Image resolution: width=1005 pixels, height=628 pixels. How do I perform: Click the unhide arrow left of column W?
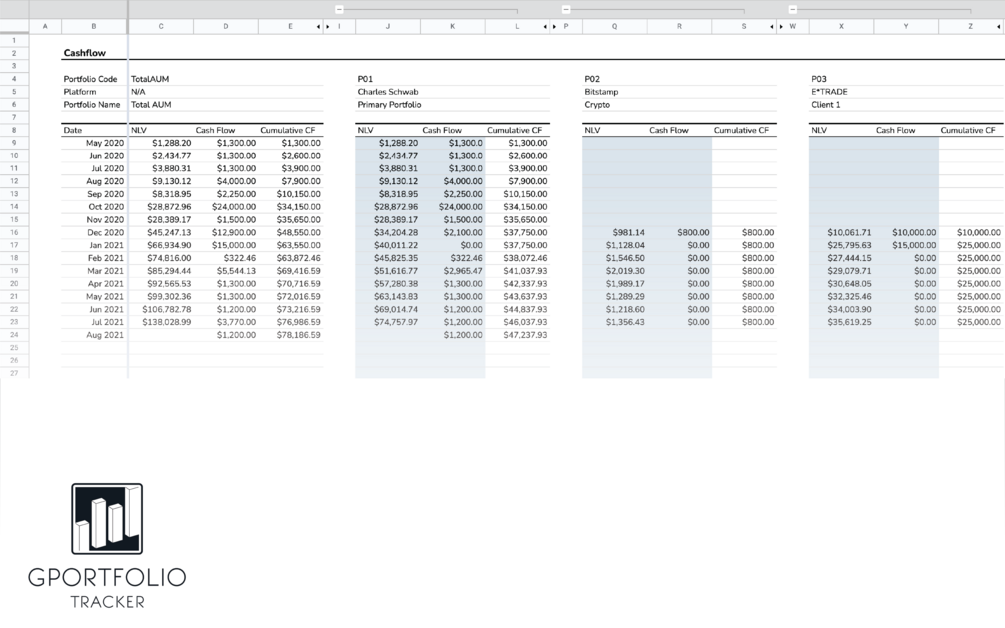(x=781, y=27)
